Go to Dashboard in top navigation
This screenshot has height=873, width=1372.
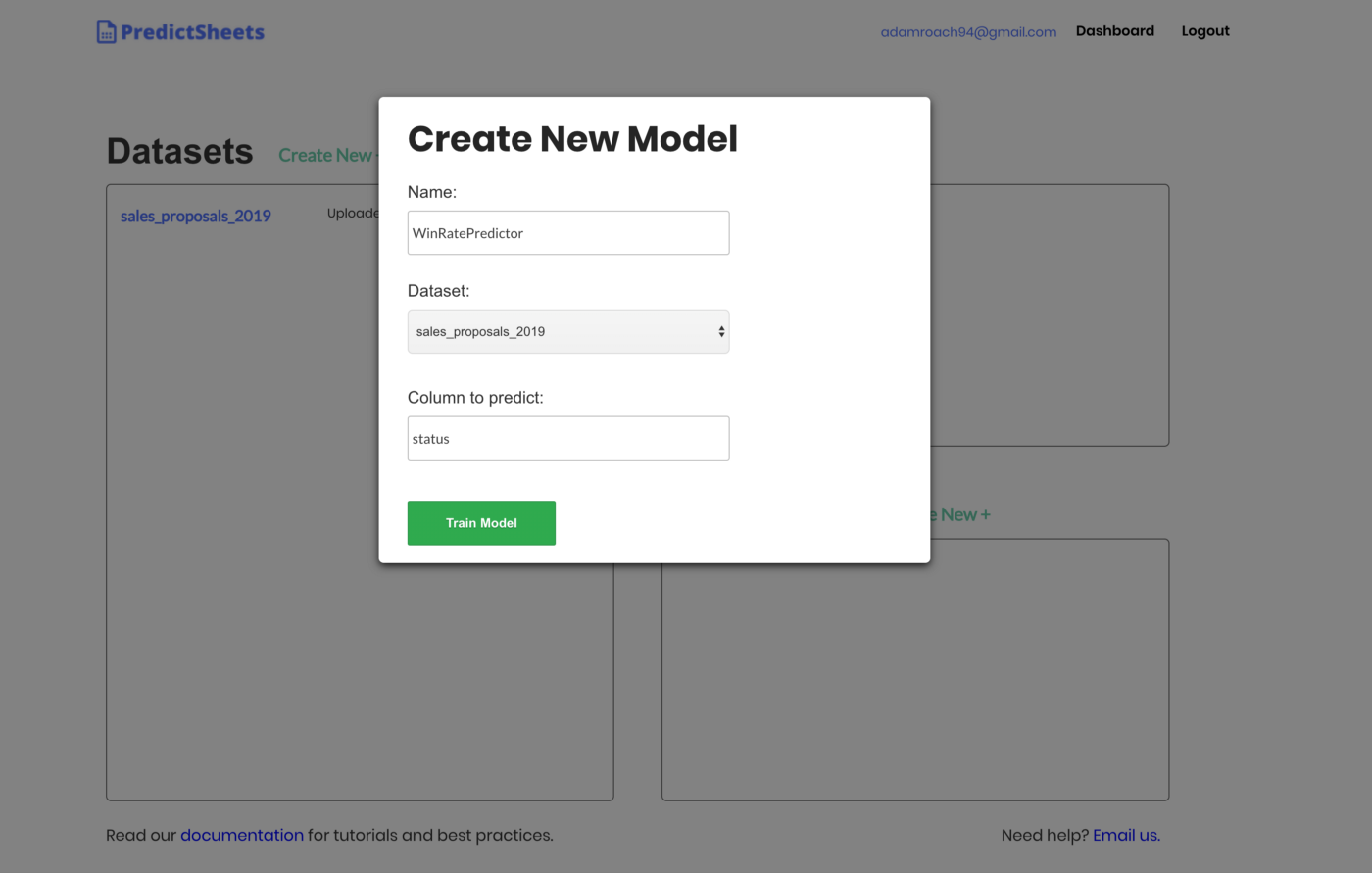(x=1115, y=31)
